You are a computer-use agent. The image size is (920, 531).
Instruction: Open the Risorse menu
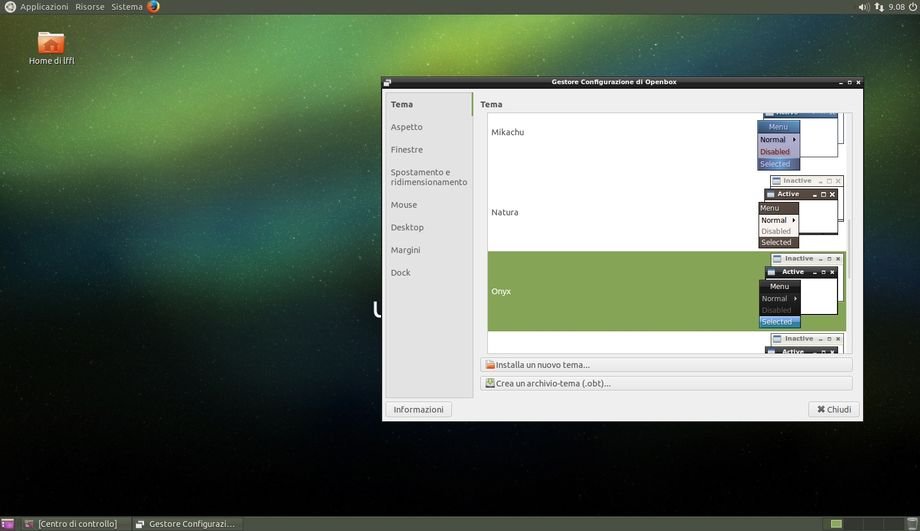point(89,7)
